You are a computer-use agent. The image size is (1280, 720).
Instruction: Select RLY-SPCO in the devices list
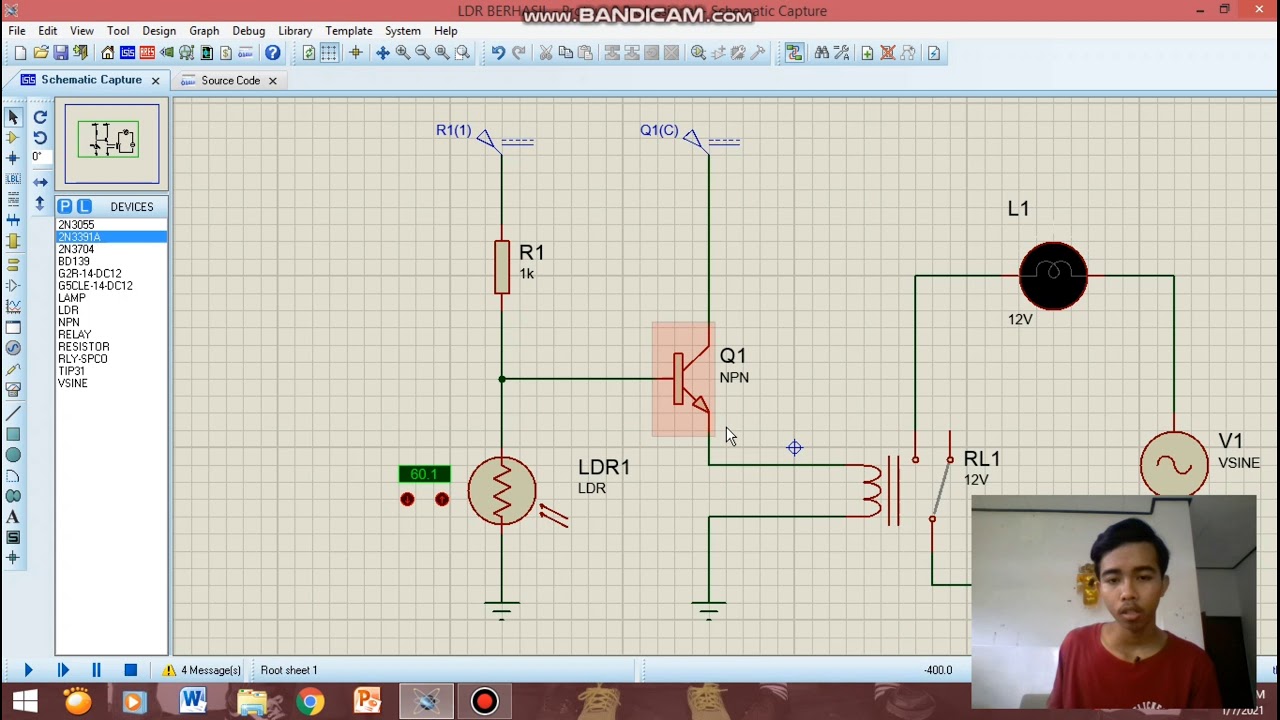point(83,359)
